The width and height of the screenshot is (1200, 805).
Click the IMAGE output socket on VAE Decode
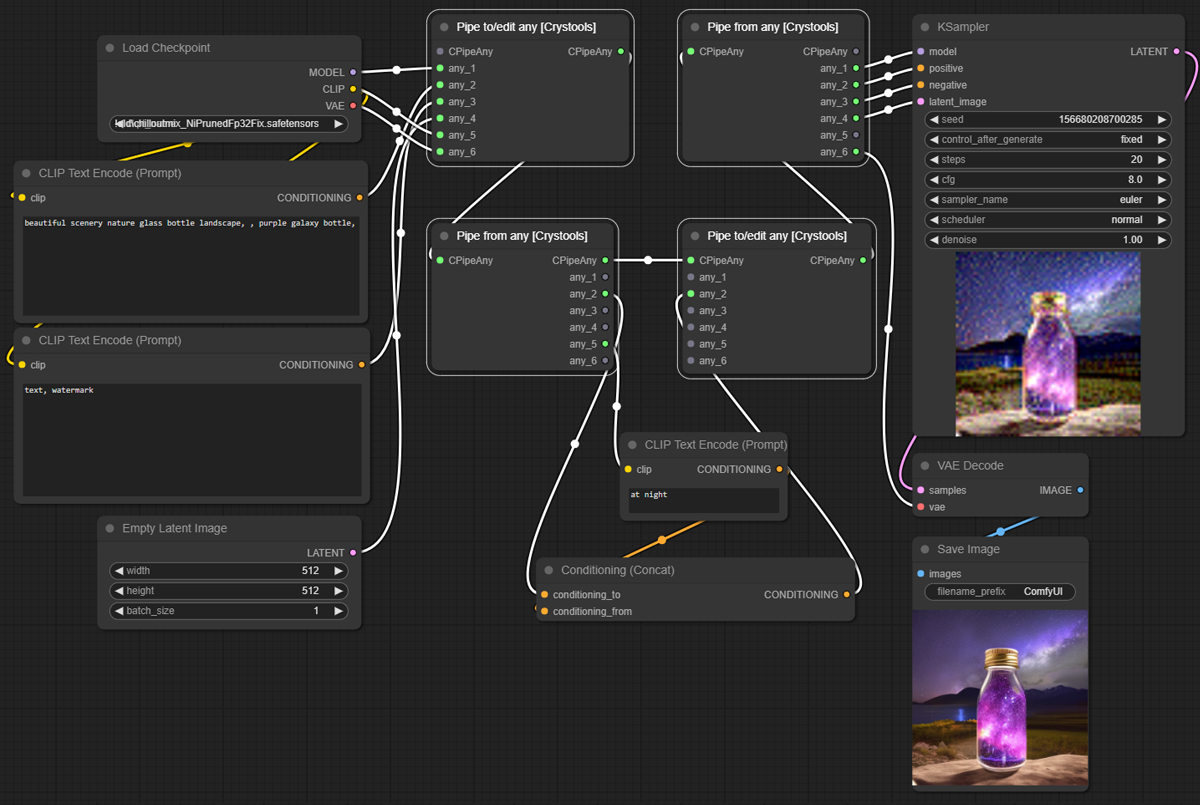click(1080, 491)
